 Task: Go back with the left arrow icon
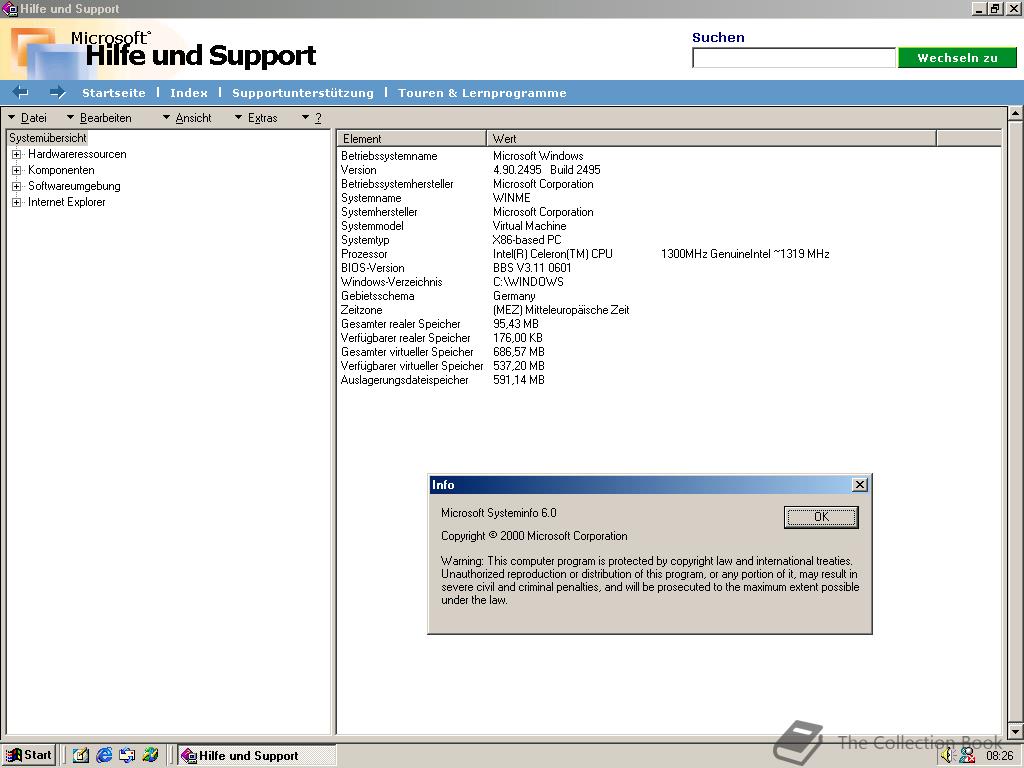[21, 92]
